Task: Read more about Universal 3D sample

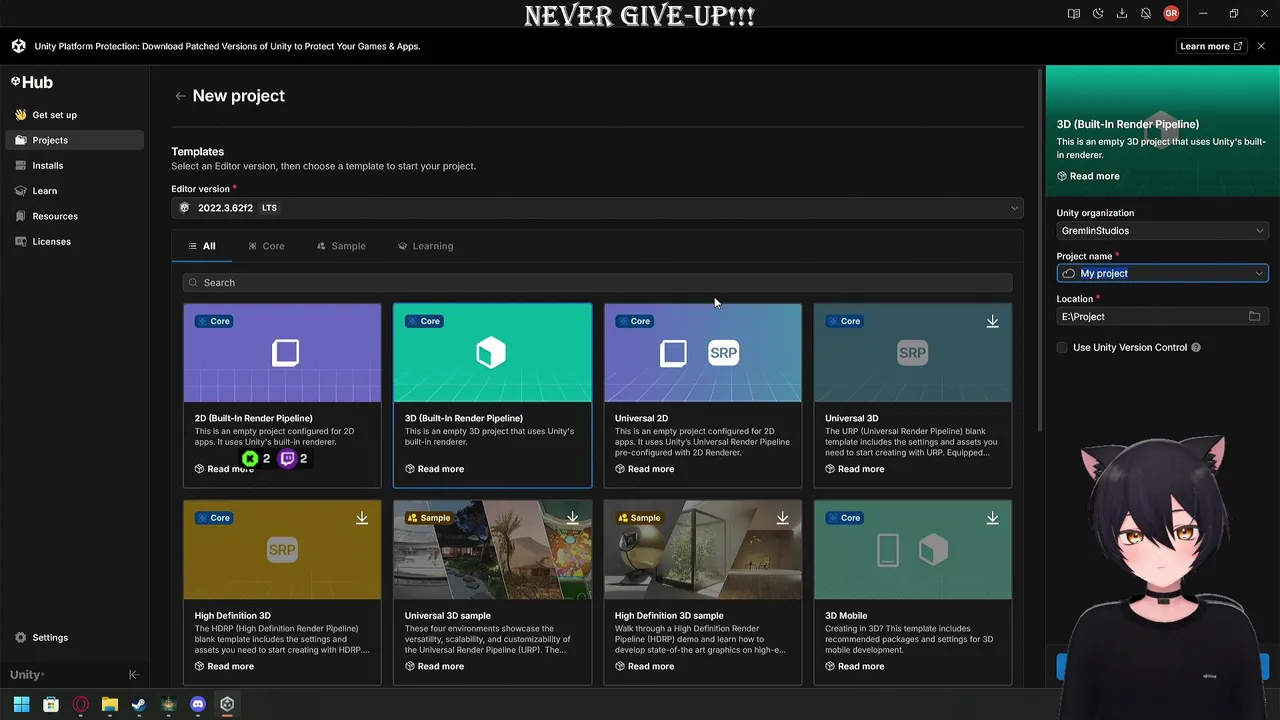Action: [434, 666]
